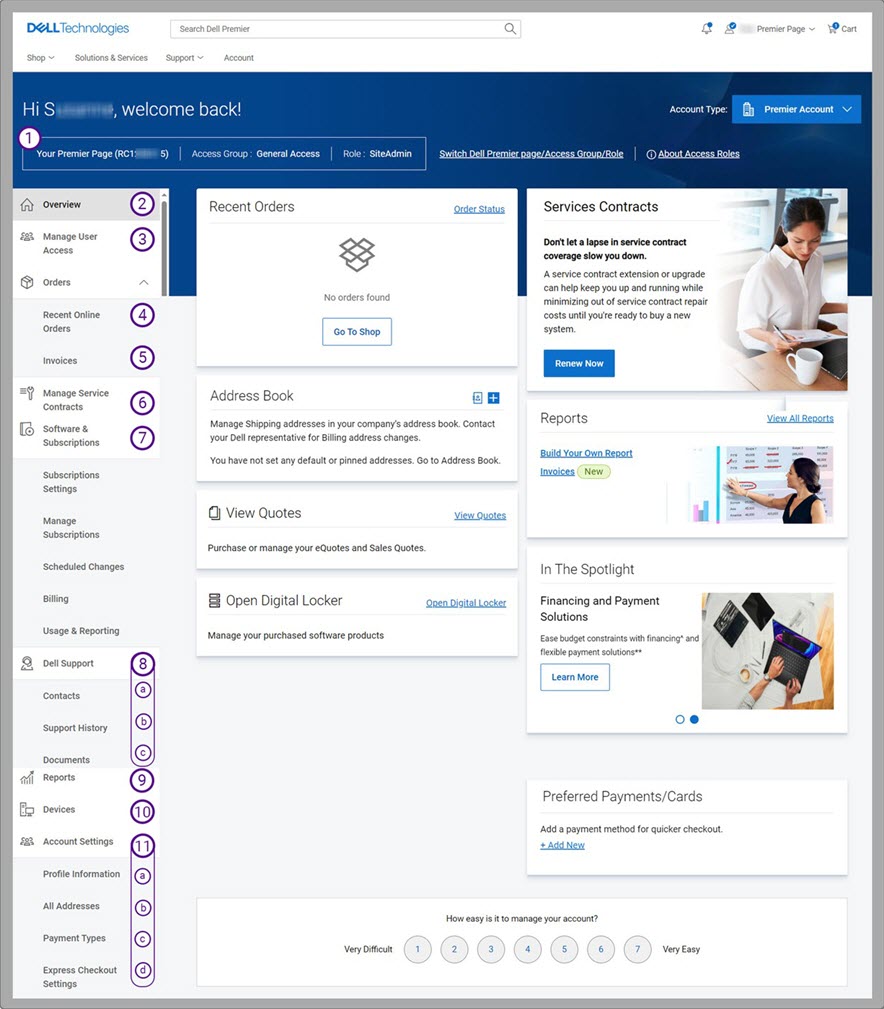Click the blue plus icon to add an address

pos(493,397)
